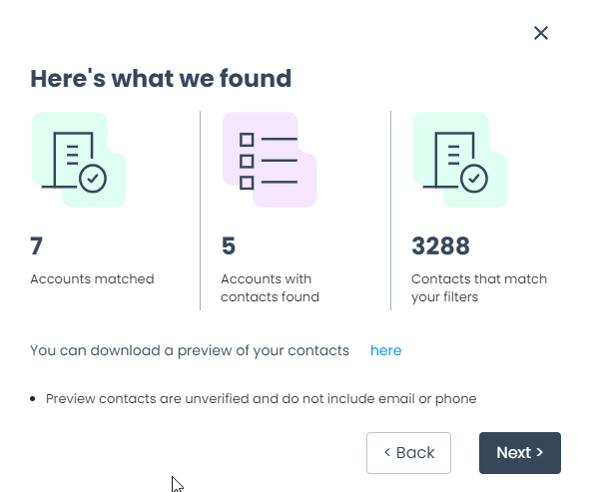
Task: Proceed with the Next button
Action: click(x=520, y=453)
